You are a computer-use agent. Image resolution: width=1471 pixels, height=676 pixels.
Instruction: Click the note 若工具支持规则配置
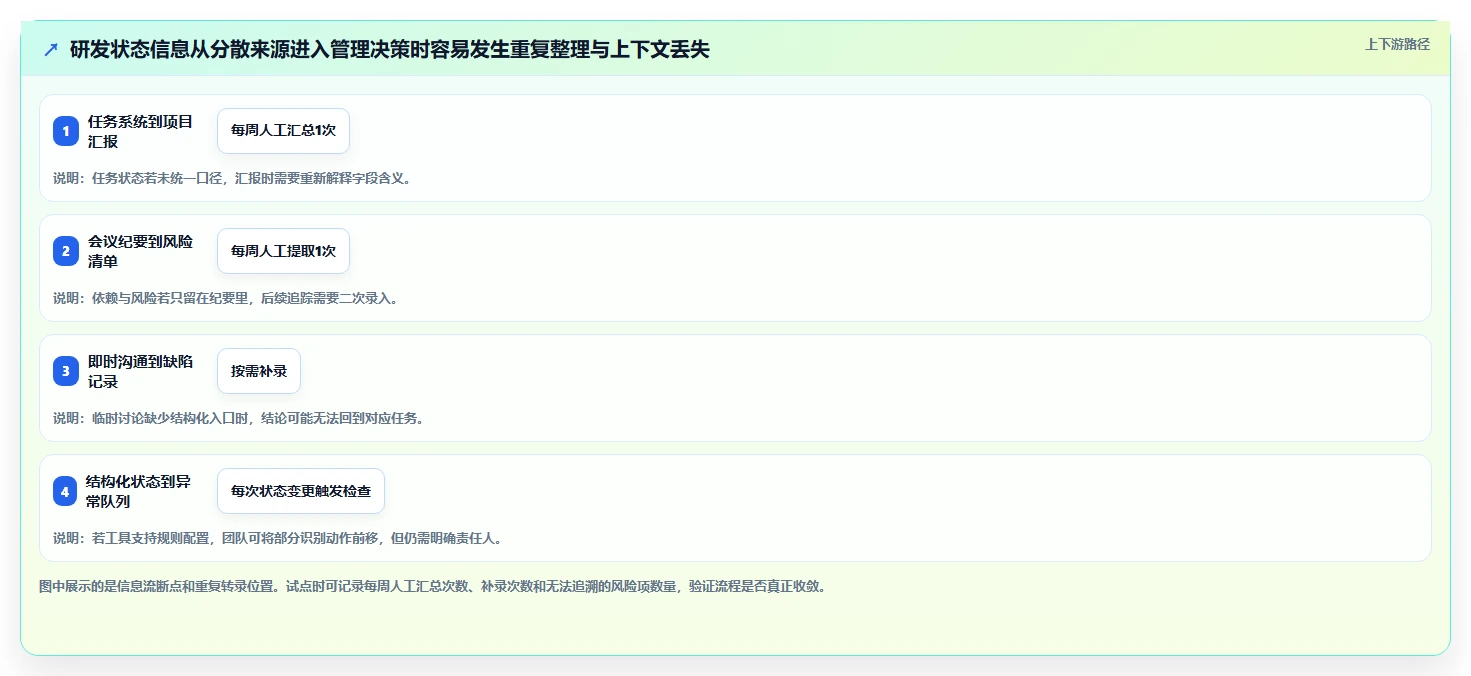[x=278, y=538]
